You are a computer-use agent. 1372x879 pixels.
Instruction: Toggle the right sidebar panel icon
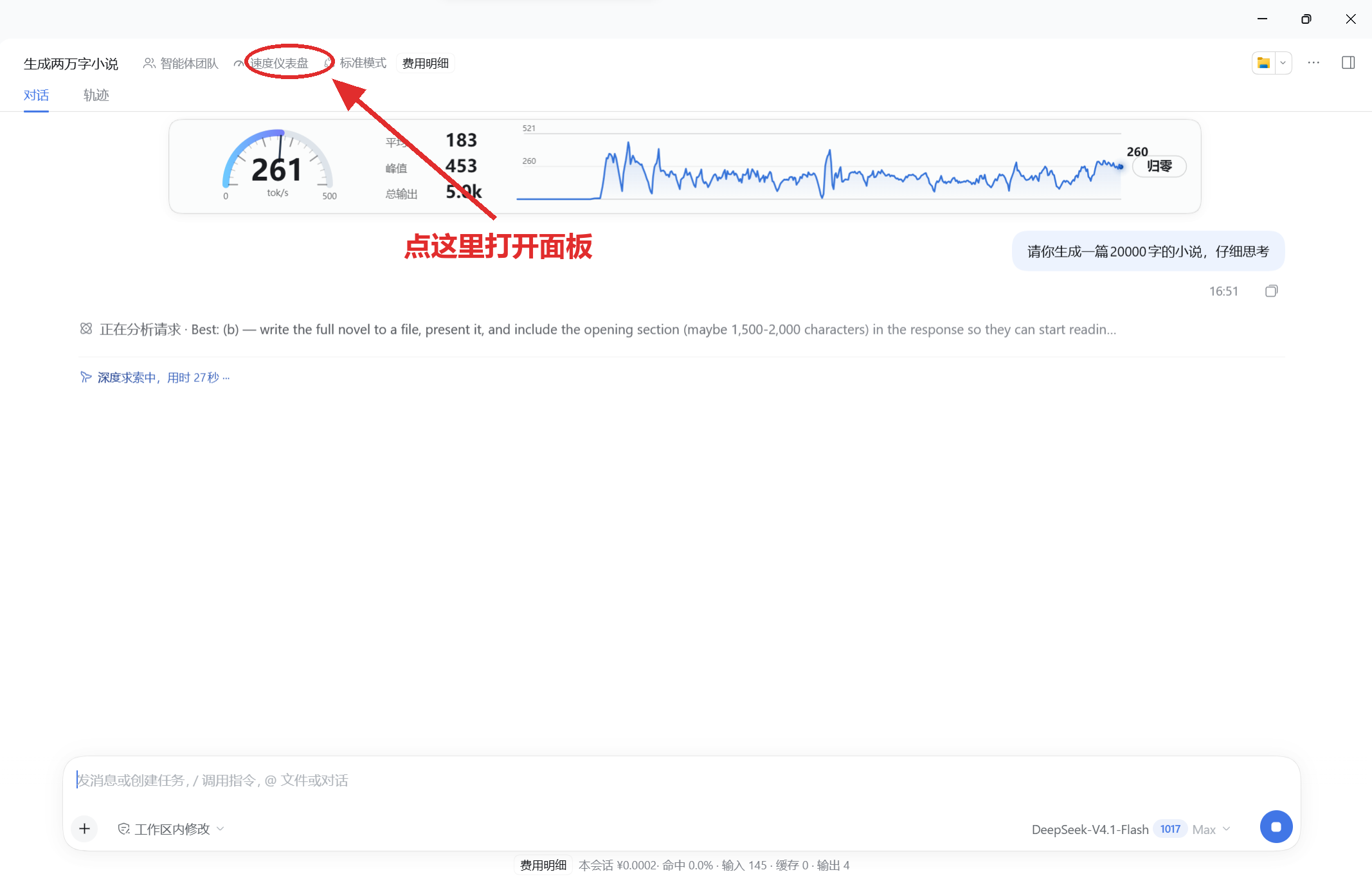pos(1348,62)
